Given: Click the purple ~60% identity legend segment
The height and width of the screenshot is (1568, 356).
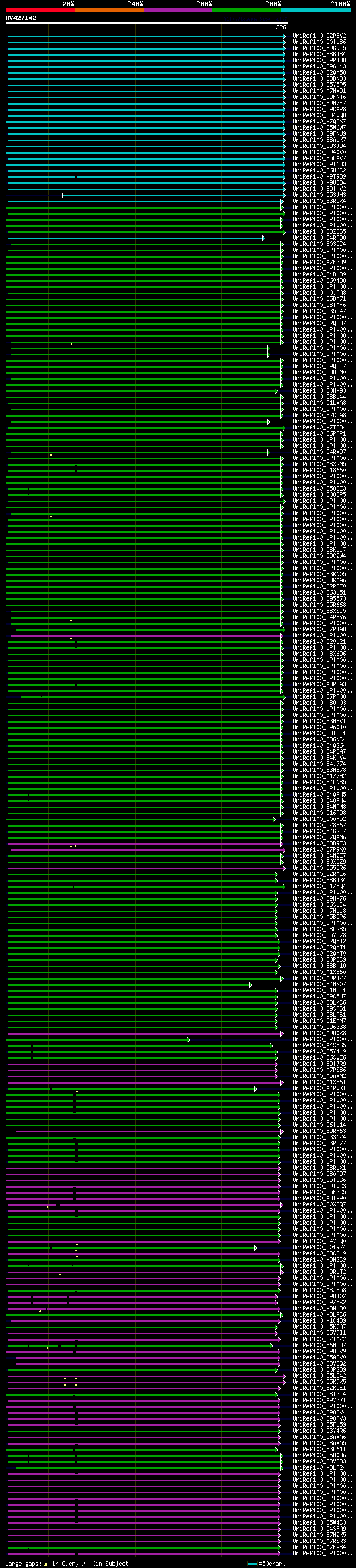Looking at the screenshot, I should [179, 10].
